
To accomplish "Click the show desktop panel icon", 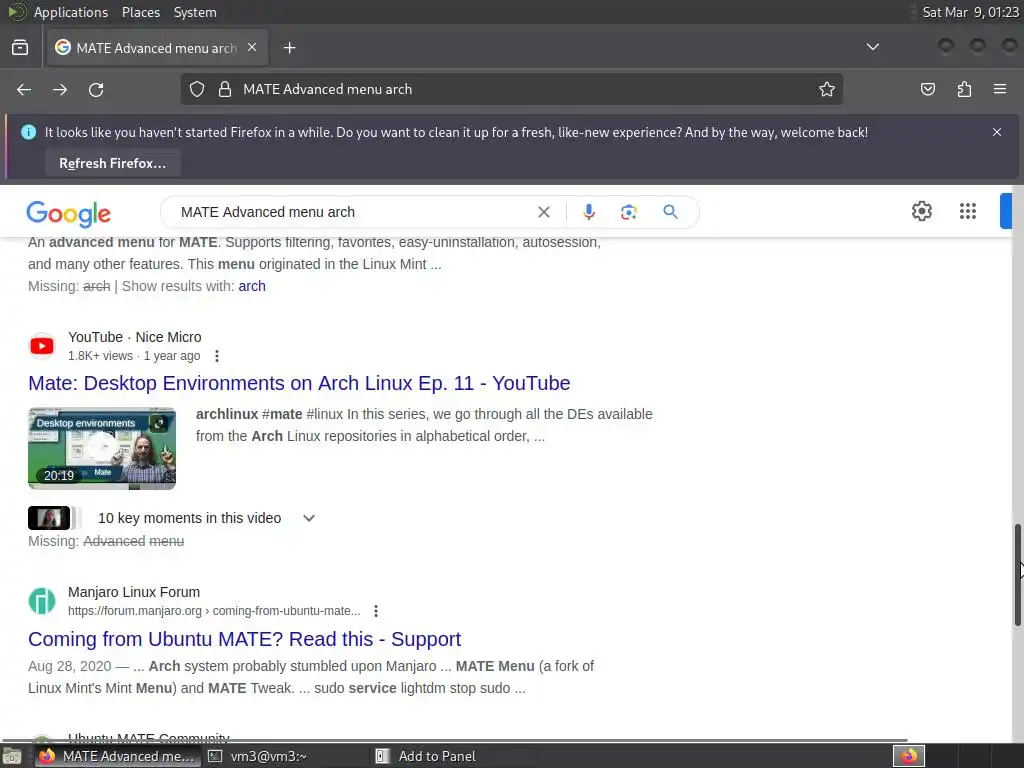I will point(12,756).
